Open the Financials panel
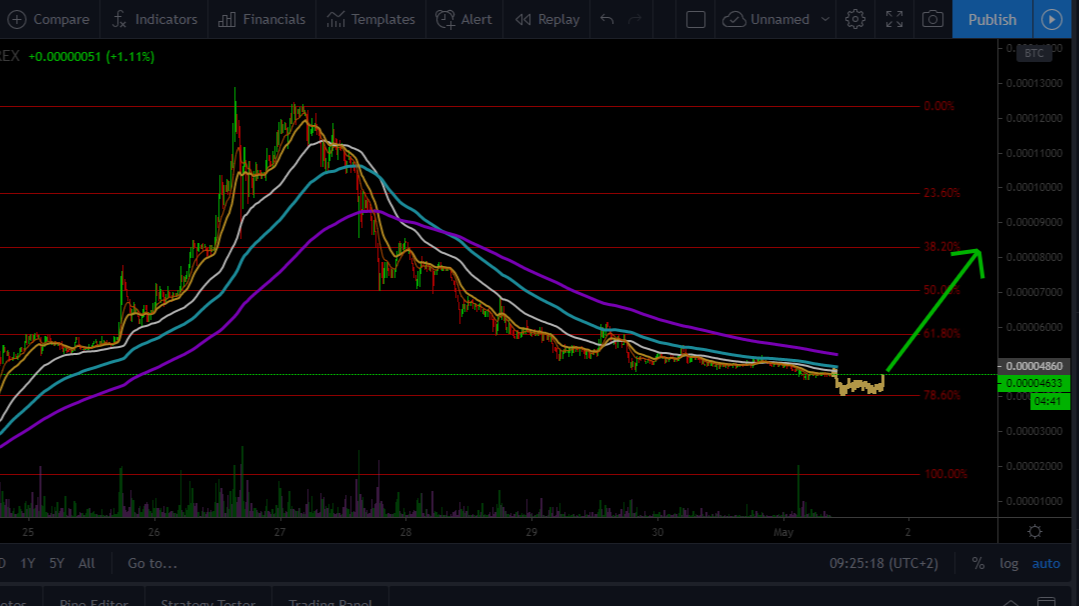Screen dimensions: 1079x606 [x=261, y=19]
